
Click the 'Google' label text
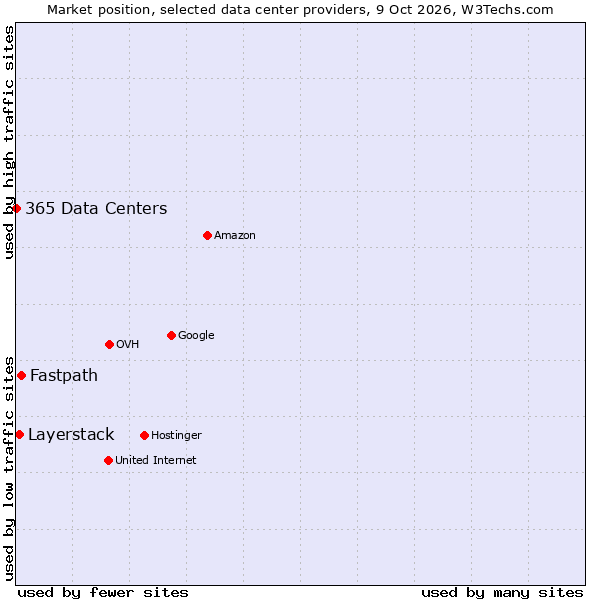pyautogui.click(x=196, y=336)
